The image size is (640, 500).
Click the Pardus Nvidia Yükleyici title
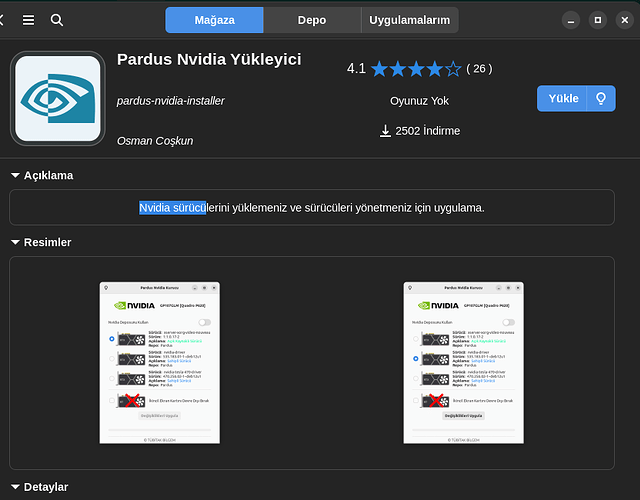coord(209,60)
